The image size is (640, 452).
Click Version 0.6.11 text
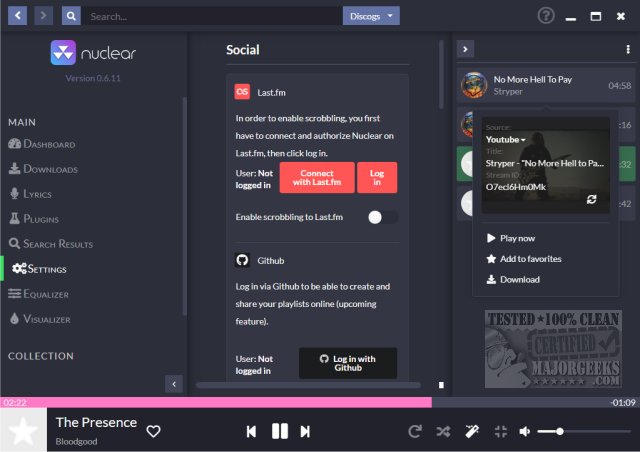point(93,78)
